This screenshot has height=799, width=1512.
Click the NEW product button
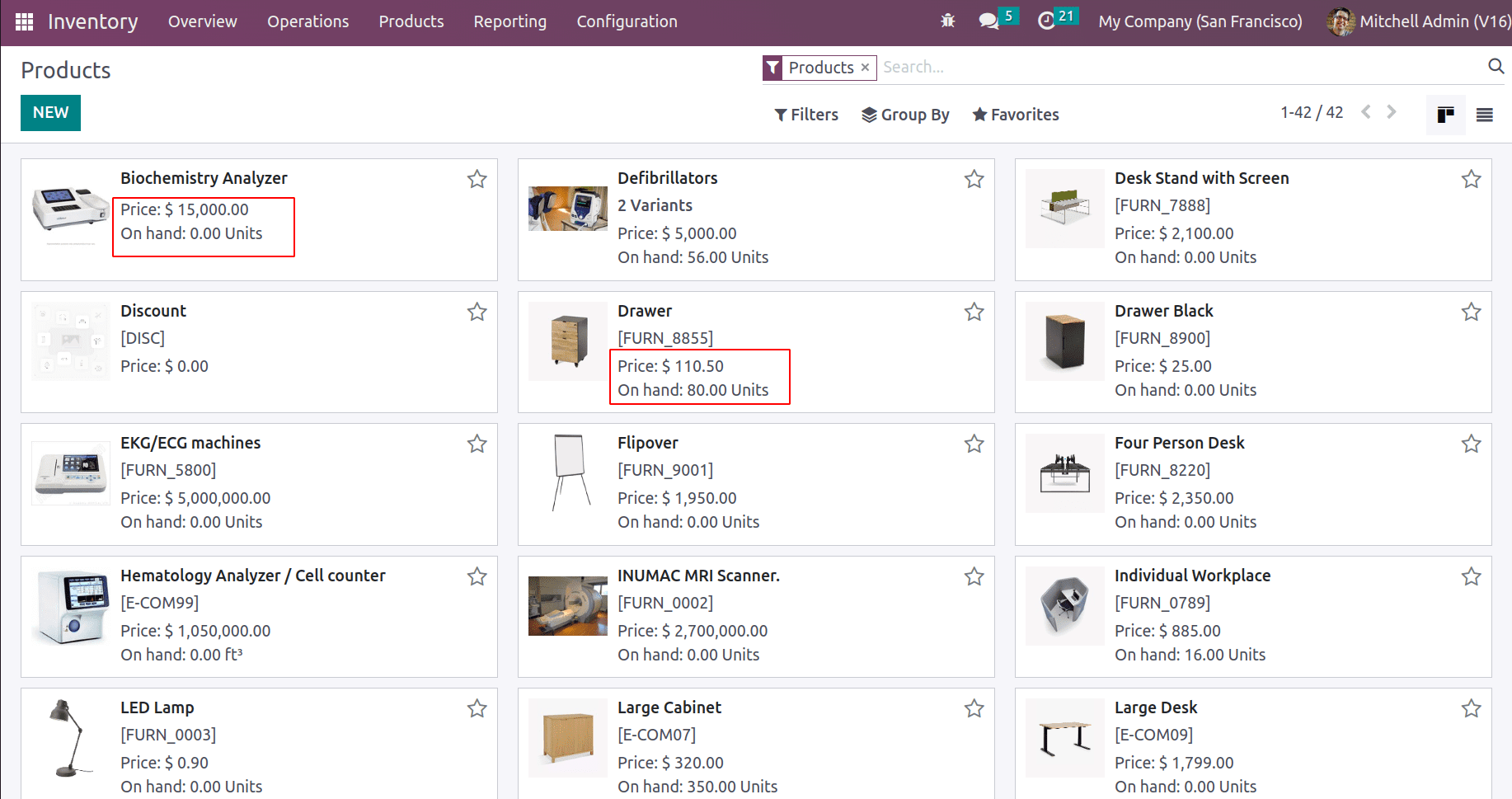pos(50,113)
